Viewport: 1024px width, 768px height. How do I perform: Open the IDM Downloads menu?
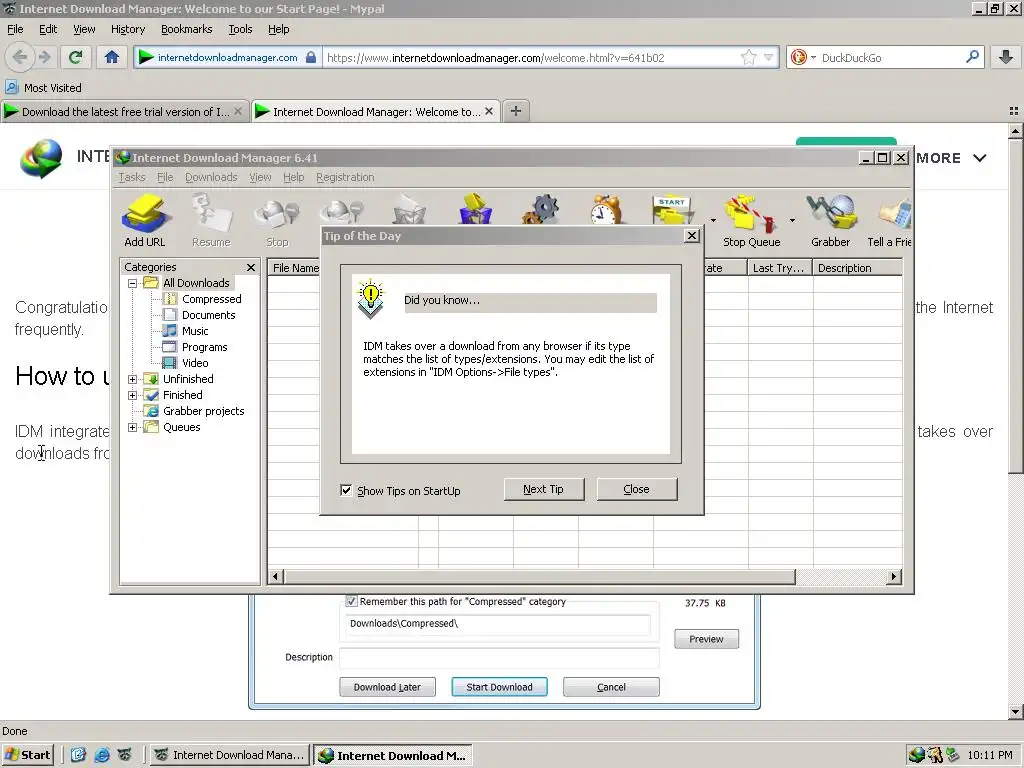[211, 177]
